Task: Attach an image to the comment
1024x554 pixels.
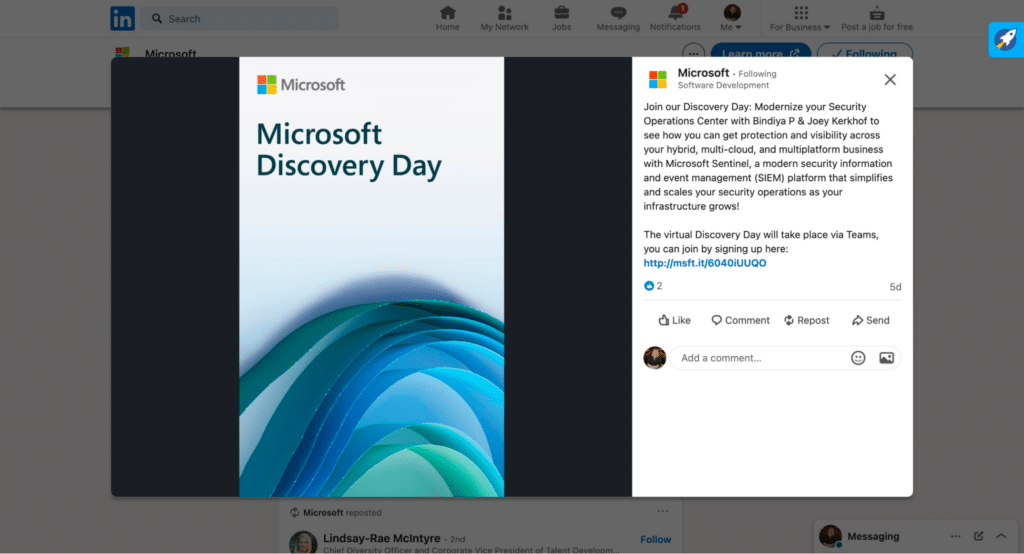Action: 886,358
